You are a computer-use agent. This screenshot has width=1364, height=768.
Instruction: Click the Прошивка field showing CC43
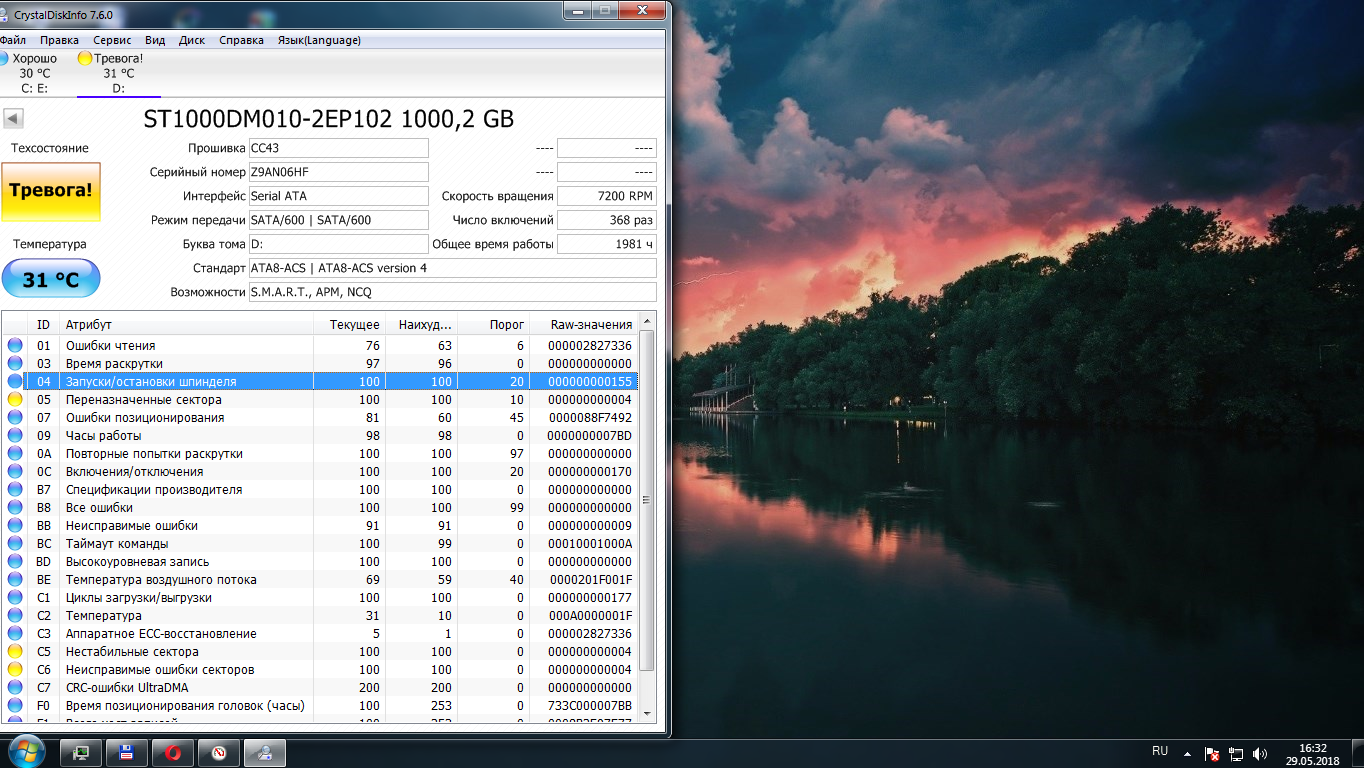(338, 148)
